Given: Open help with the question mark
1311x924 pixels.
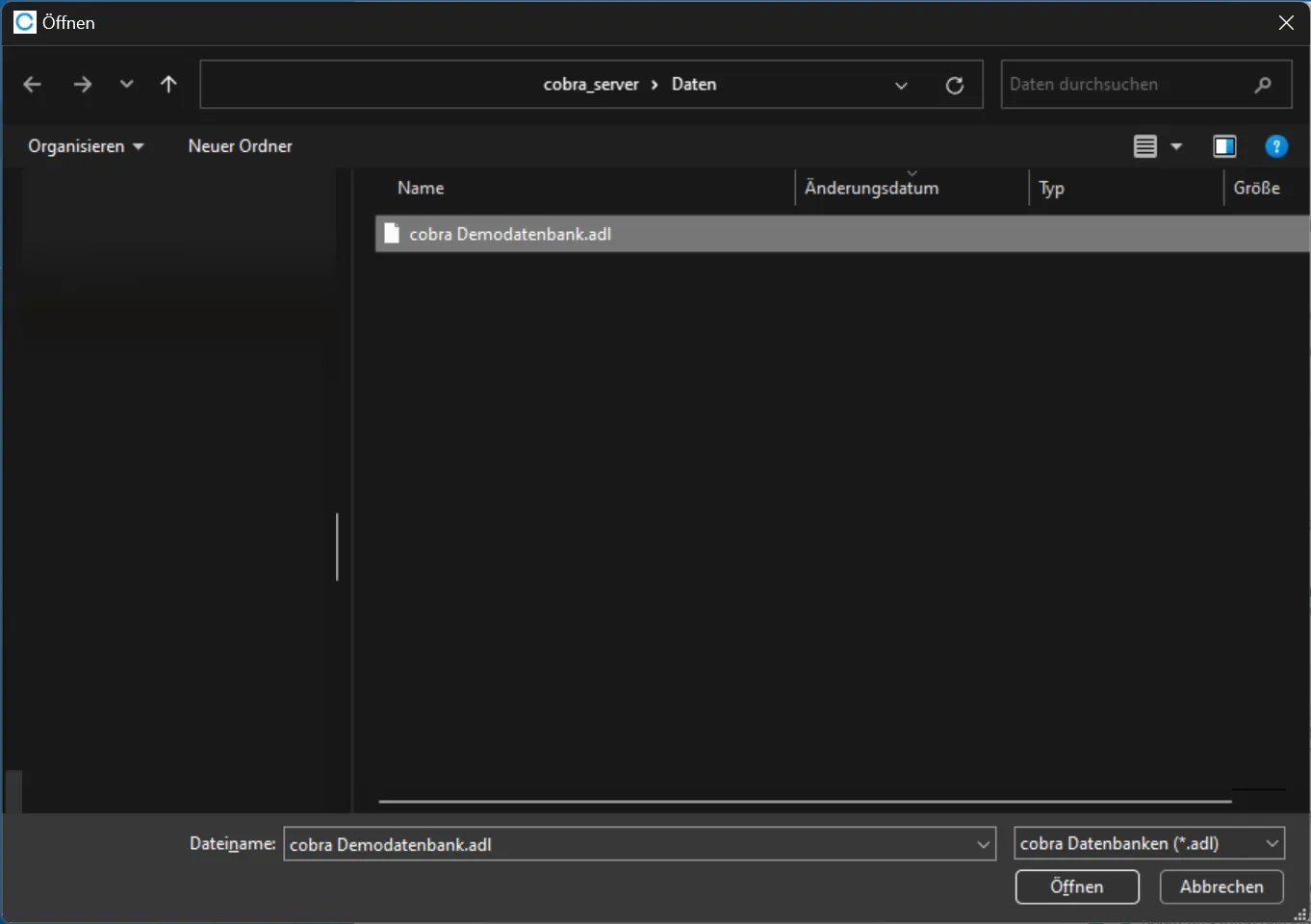Looking at the screenshot, I should click(1276, 146).
